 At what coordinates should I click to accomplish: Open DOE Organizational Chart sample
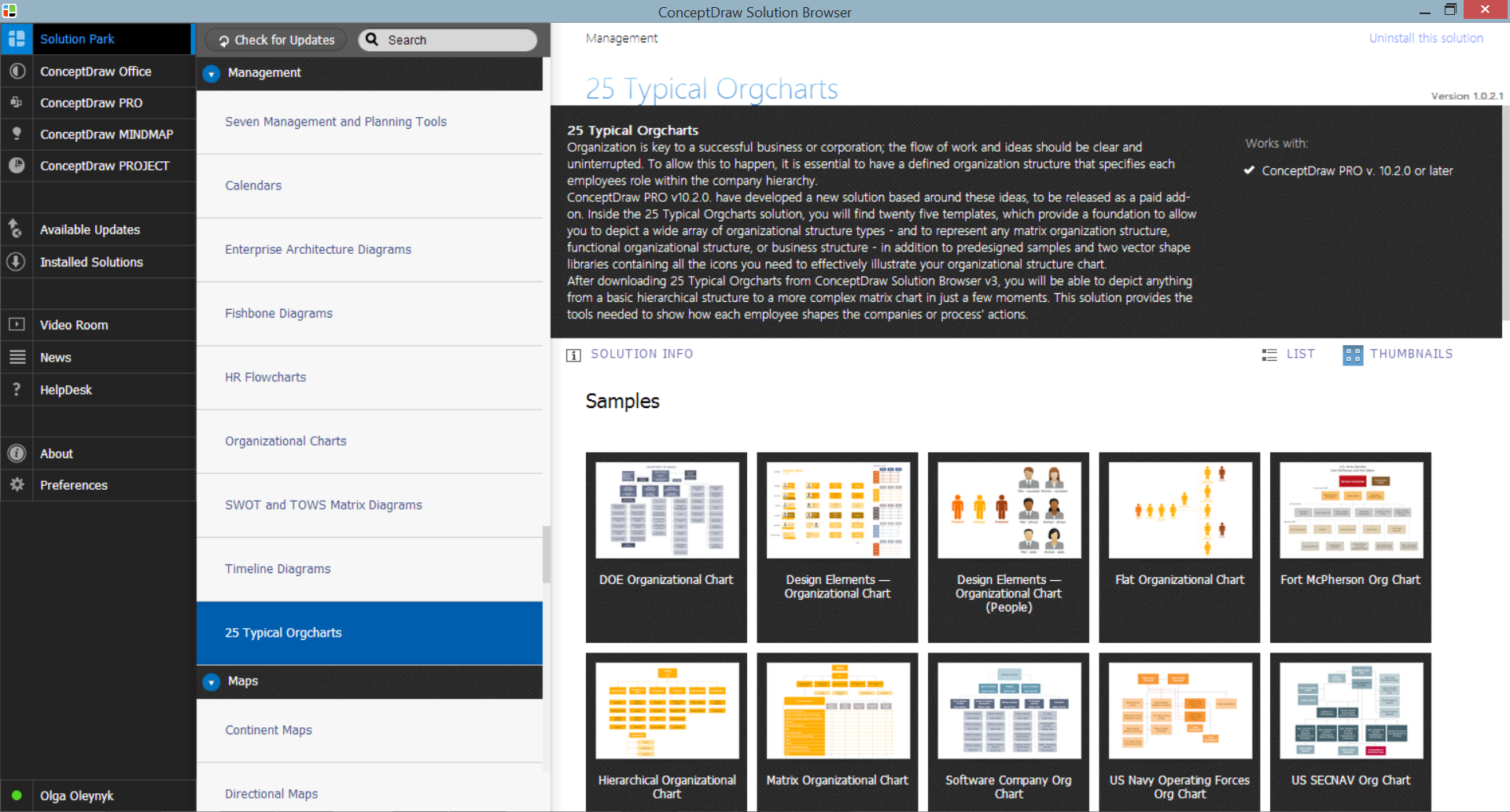pyautogui.click(x=666, y=547)
